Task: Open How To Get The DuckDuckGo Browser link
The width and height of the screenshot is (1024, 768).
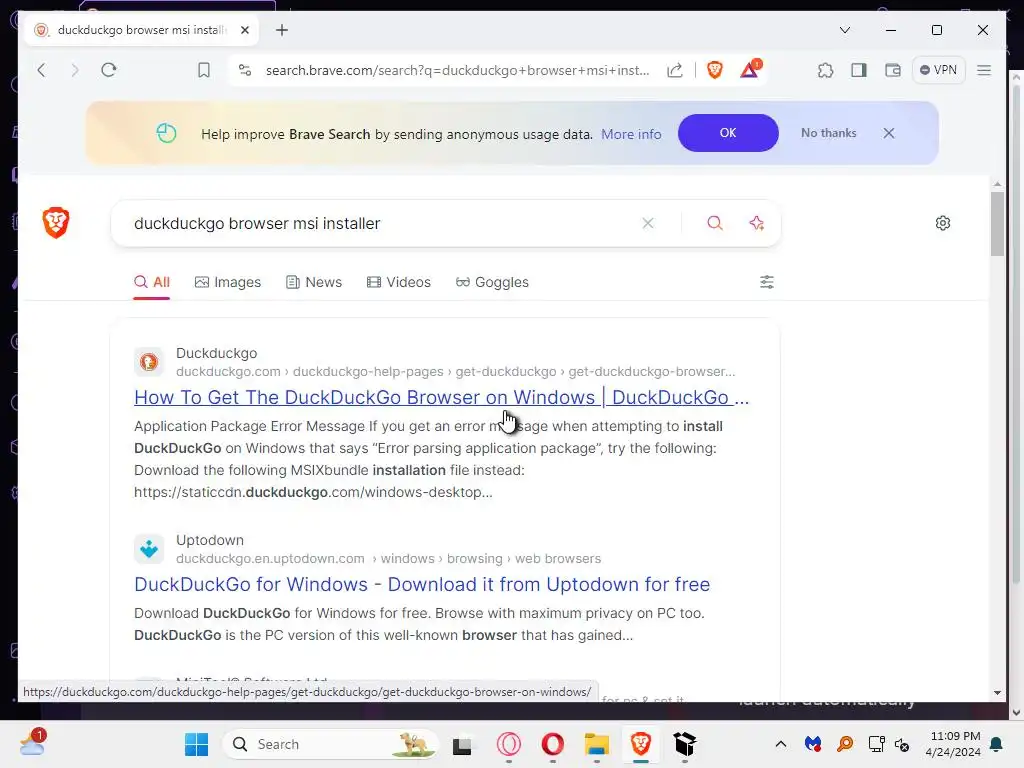Action: pos(441,397)
